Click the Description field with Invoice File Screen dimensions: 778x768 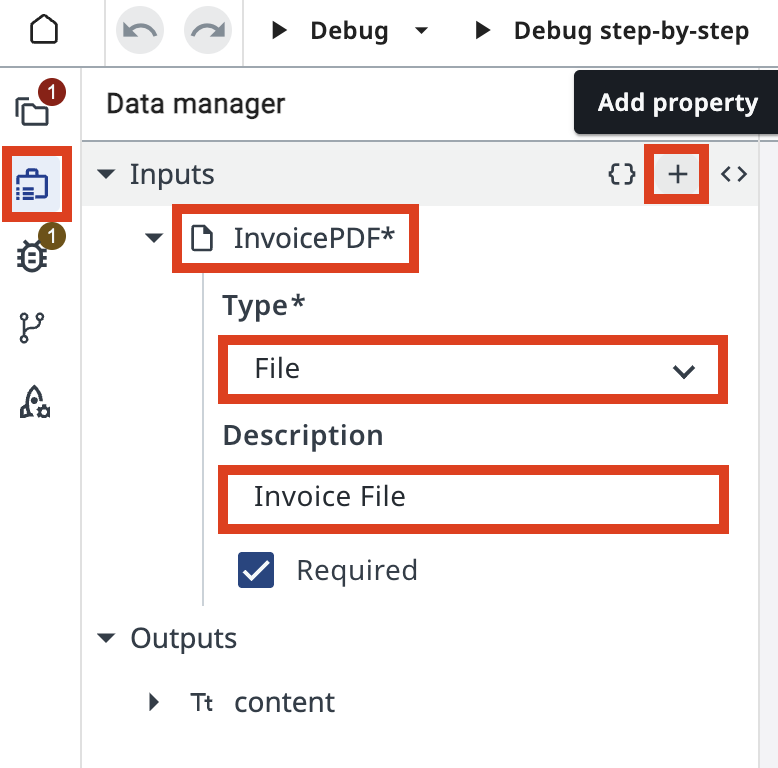pos(473,499)
